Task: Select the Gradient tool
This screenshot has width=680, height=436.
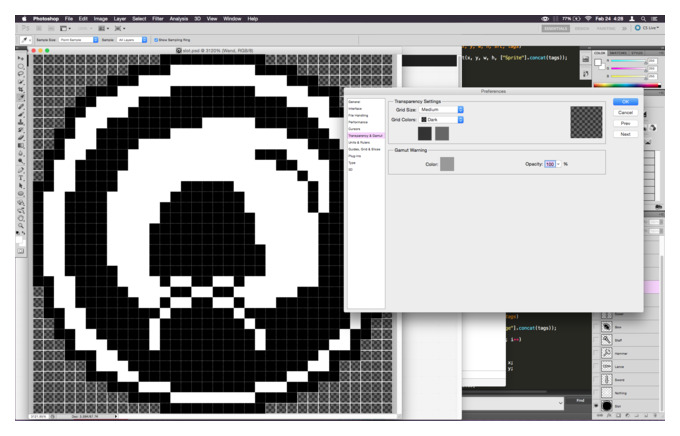Action: pos(20,145)
